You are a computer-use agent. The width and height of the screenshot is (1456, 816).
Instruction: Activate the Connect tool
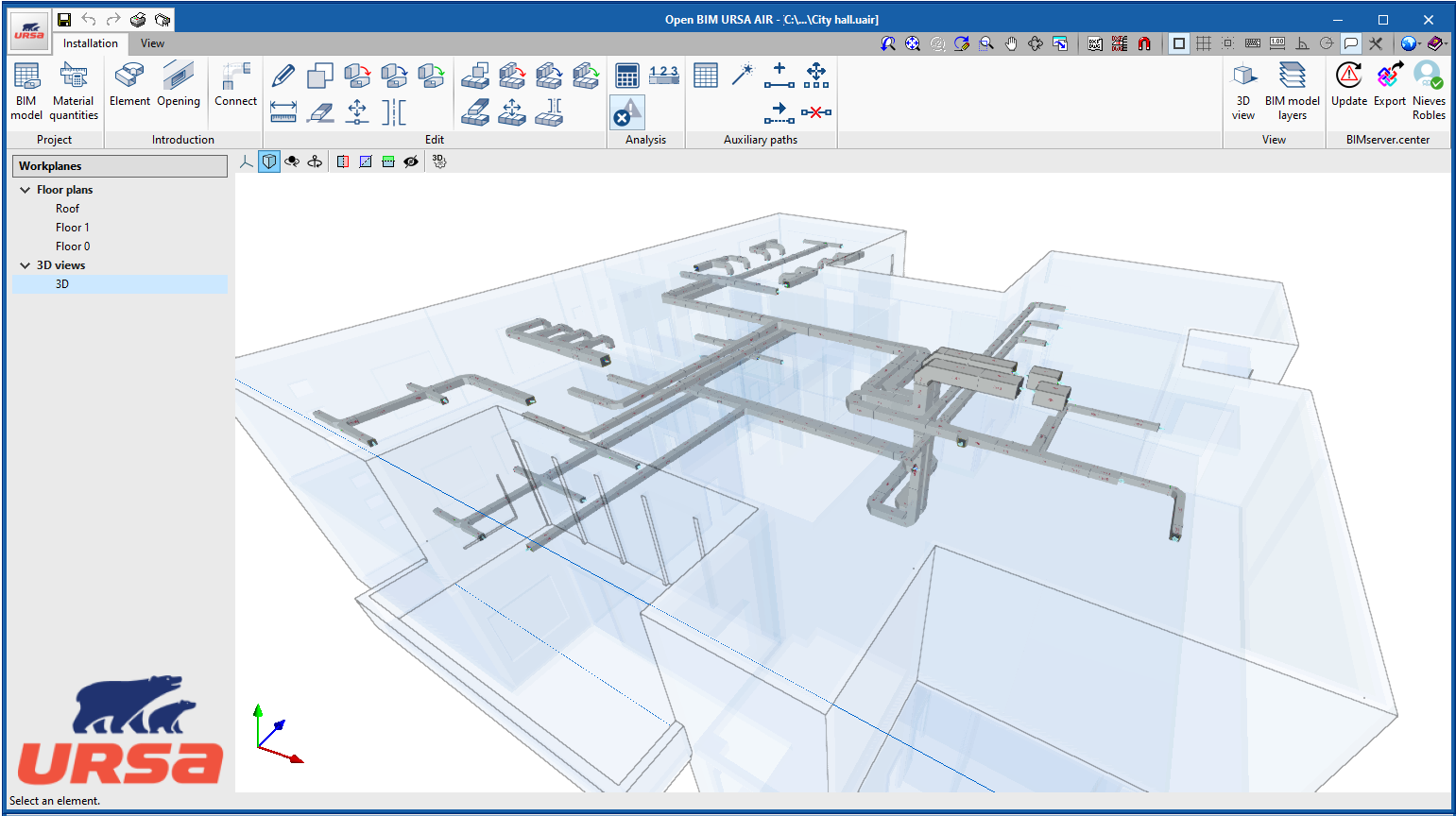[234, 89]
